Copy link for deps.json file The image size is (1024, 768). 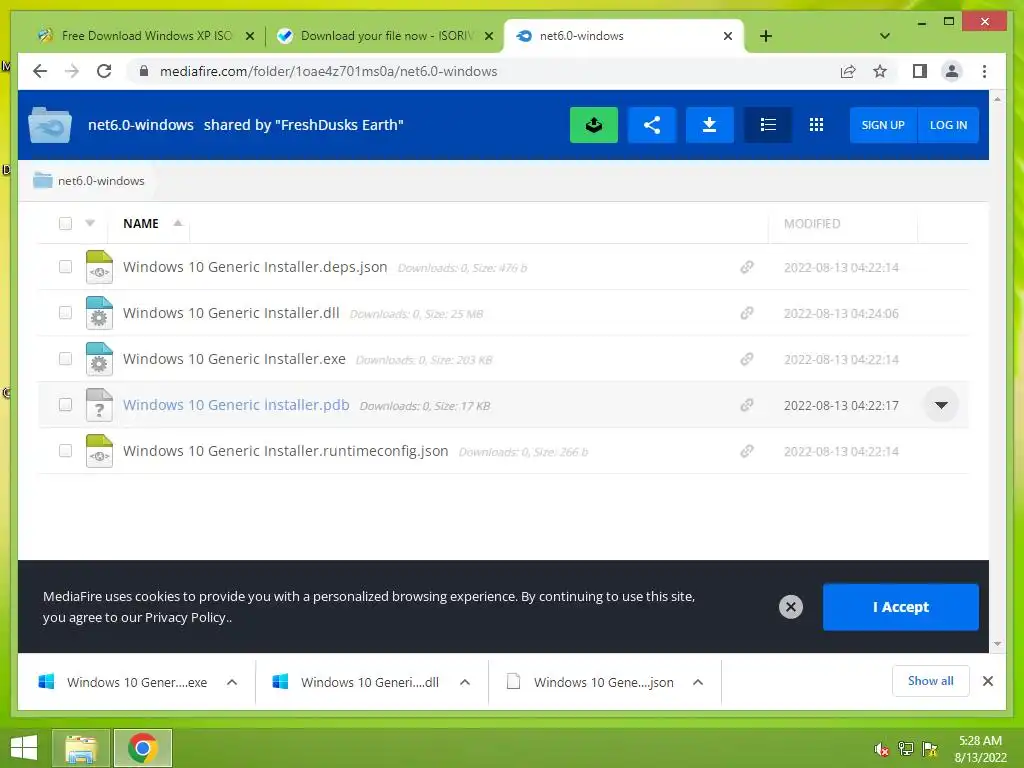[x=747, y=267]
